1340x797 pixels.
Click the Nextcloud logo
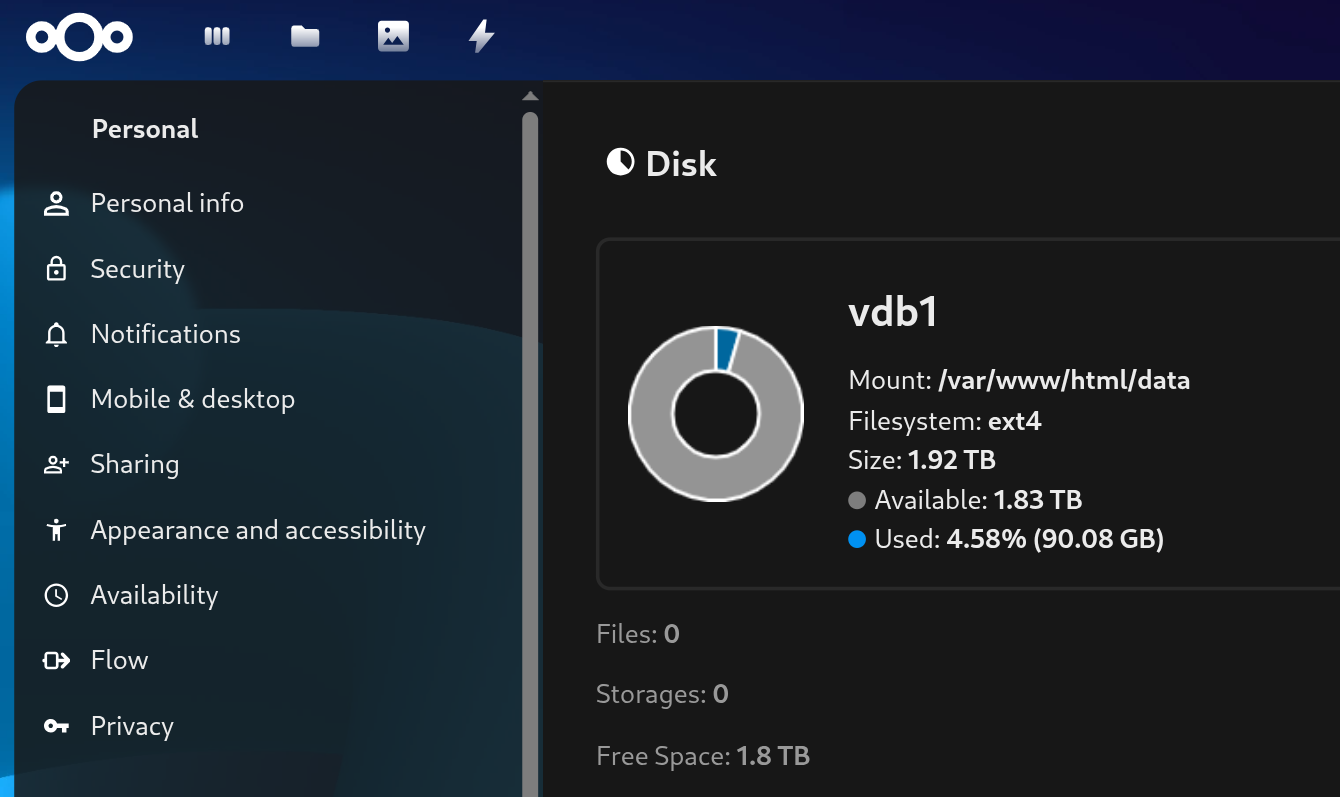(79, 38)
